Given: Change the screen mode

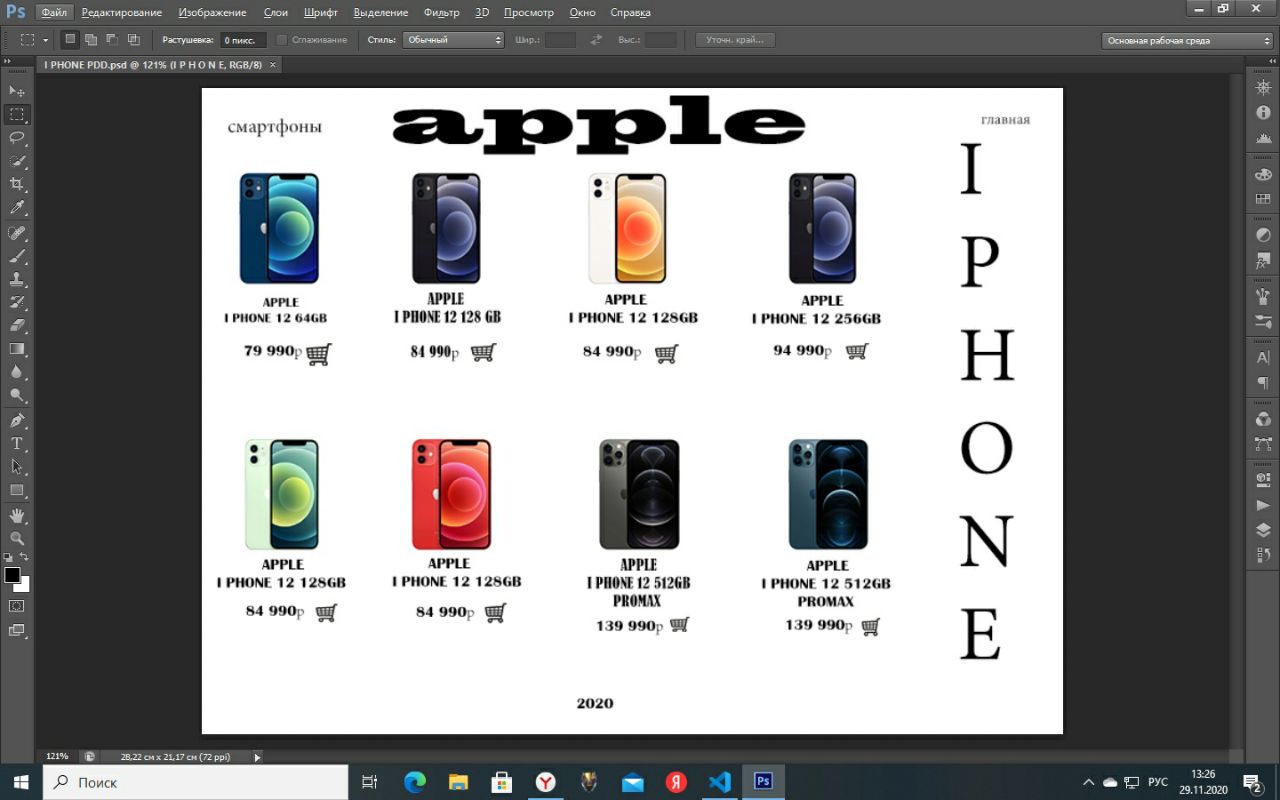Looking at the screenshot, I should [x=17, y=630].
